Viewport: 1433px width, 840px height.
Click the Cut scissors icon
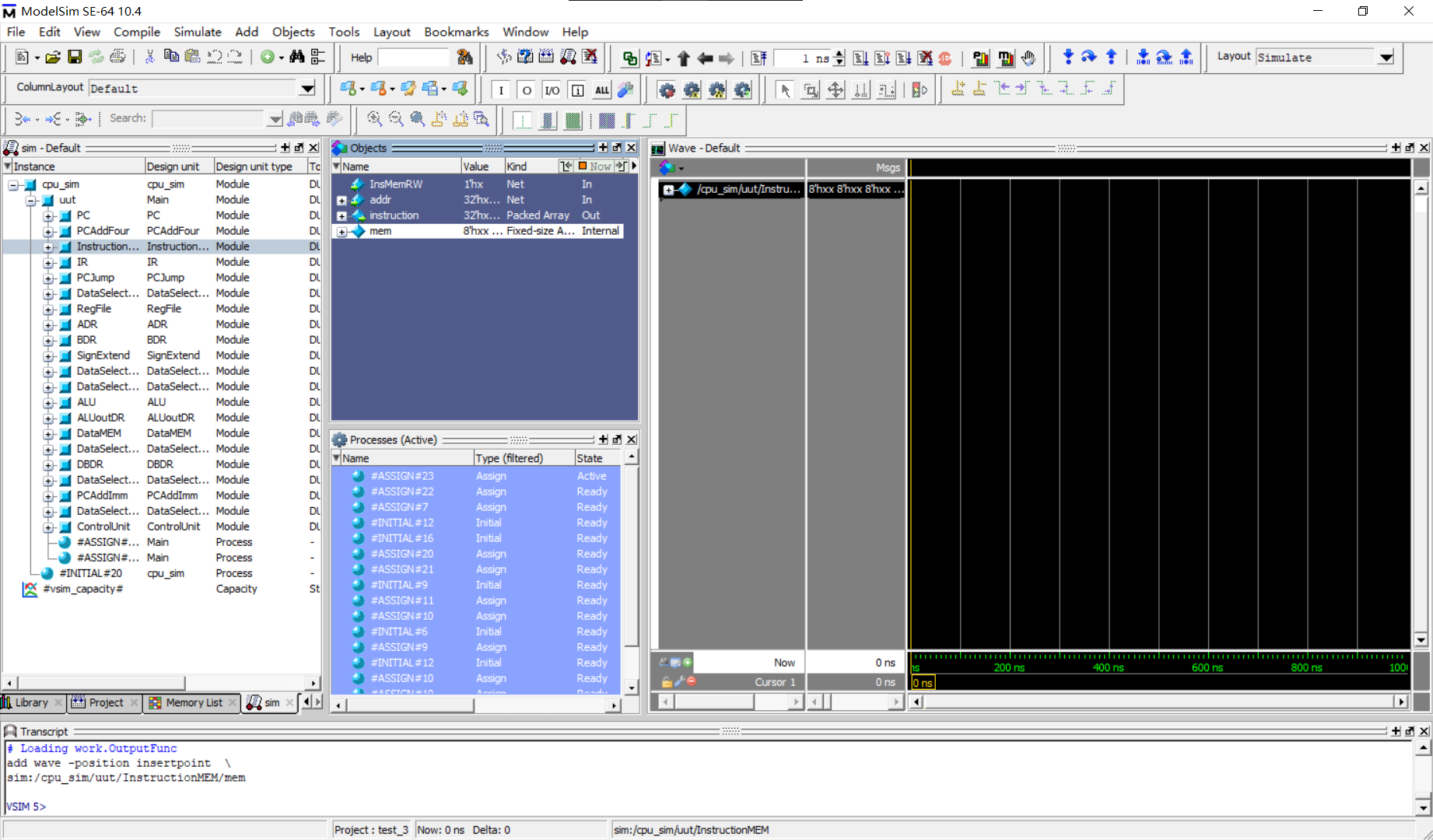pos(150,57)
